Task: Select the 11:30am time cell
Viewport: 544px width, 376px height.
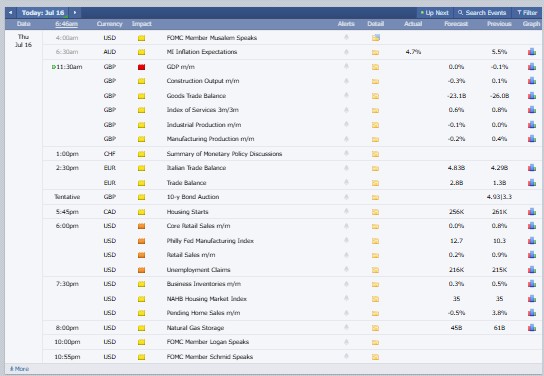Action: click(69, 67)
